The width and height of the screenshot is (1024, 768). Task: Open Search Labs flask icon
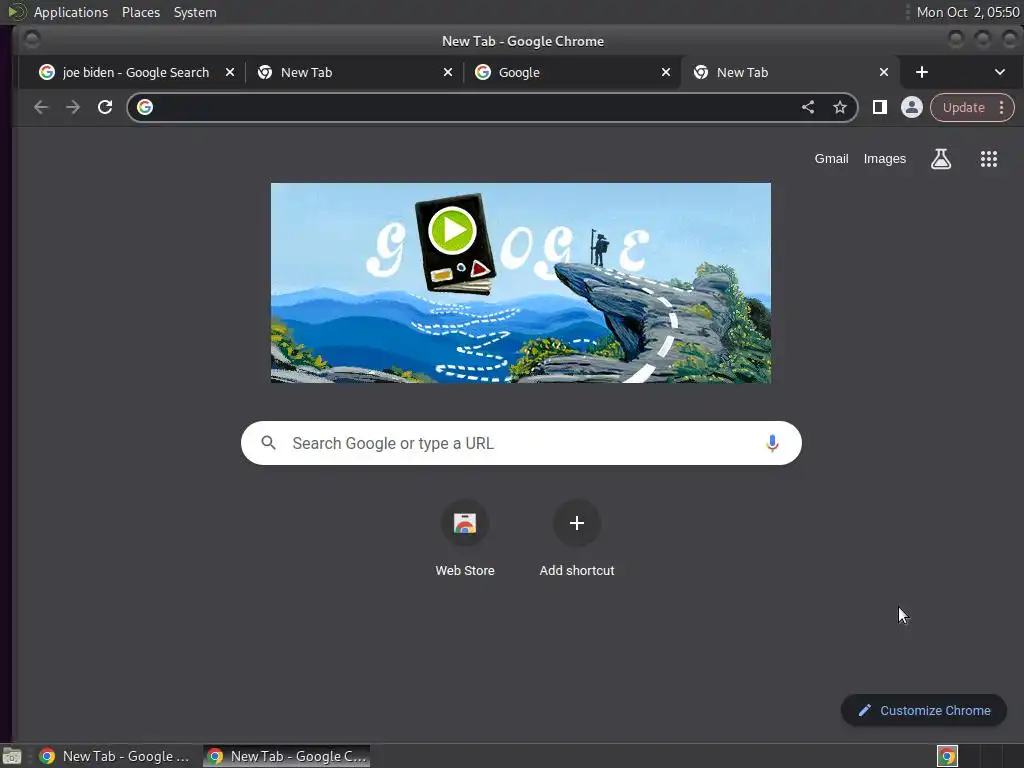coord(940,159)
